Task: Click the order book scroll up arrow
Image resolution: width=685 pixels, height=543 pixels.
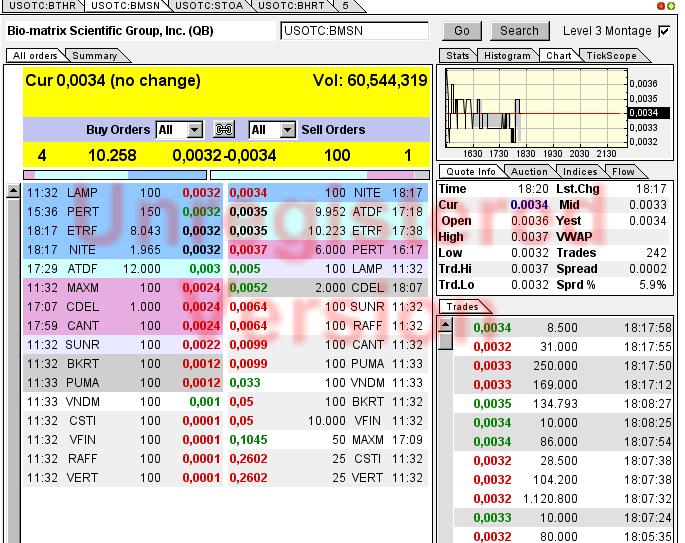Action: (x=14, y=191)
